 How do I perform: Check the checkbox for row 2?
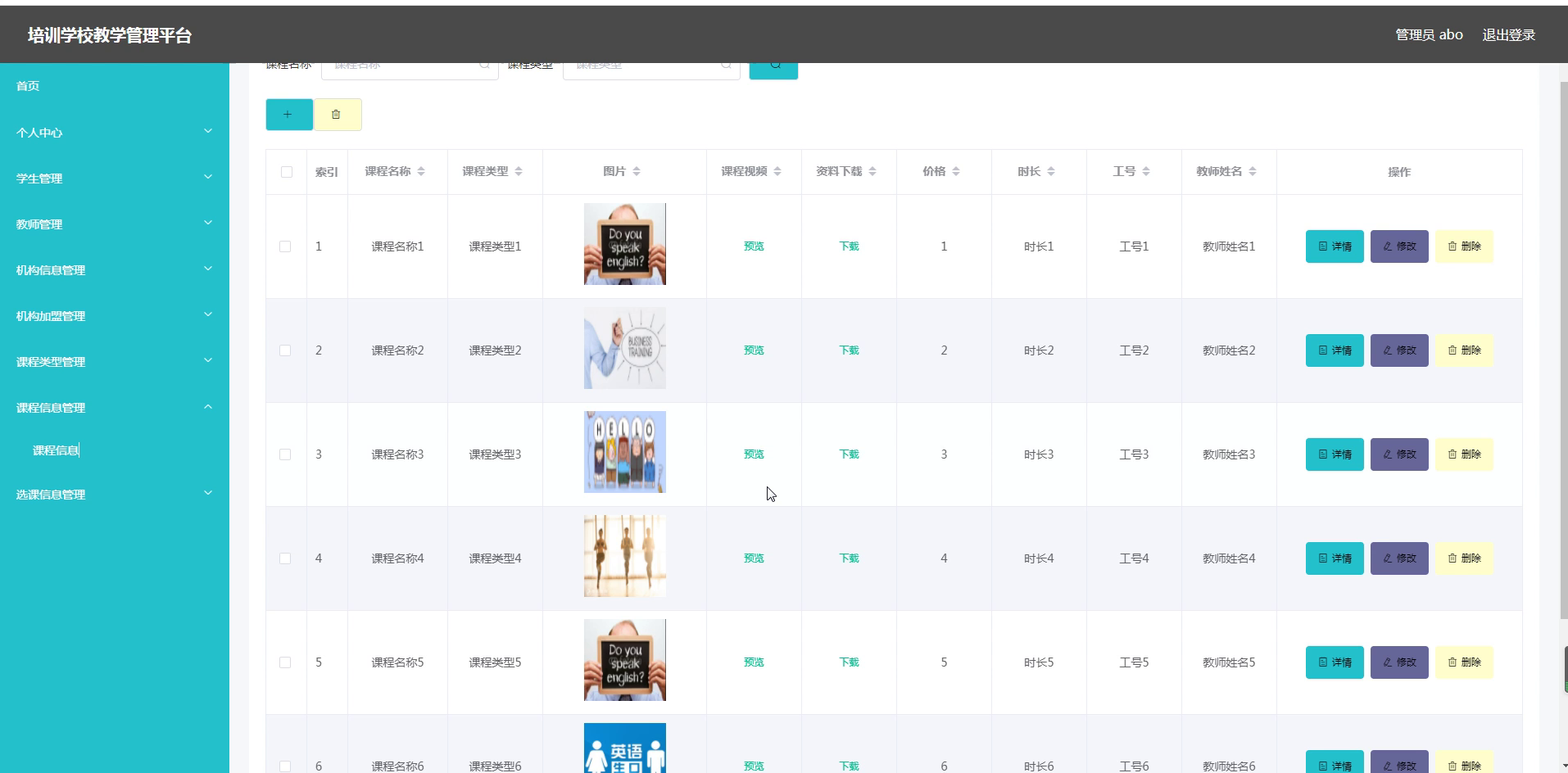pos(285,350)
